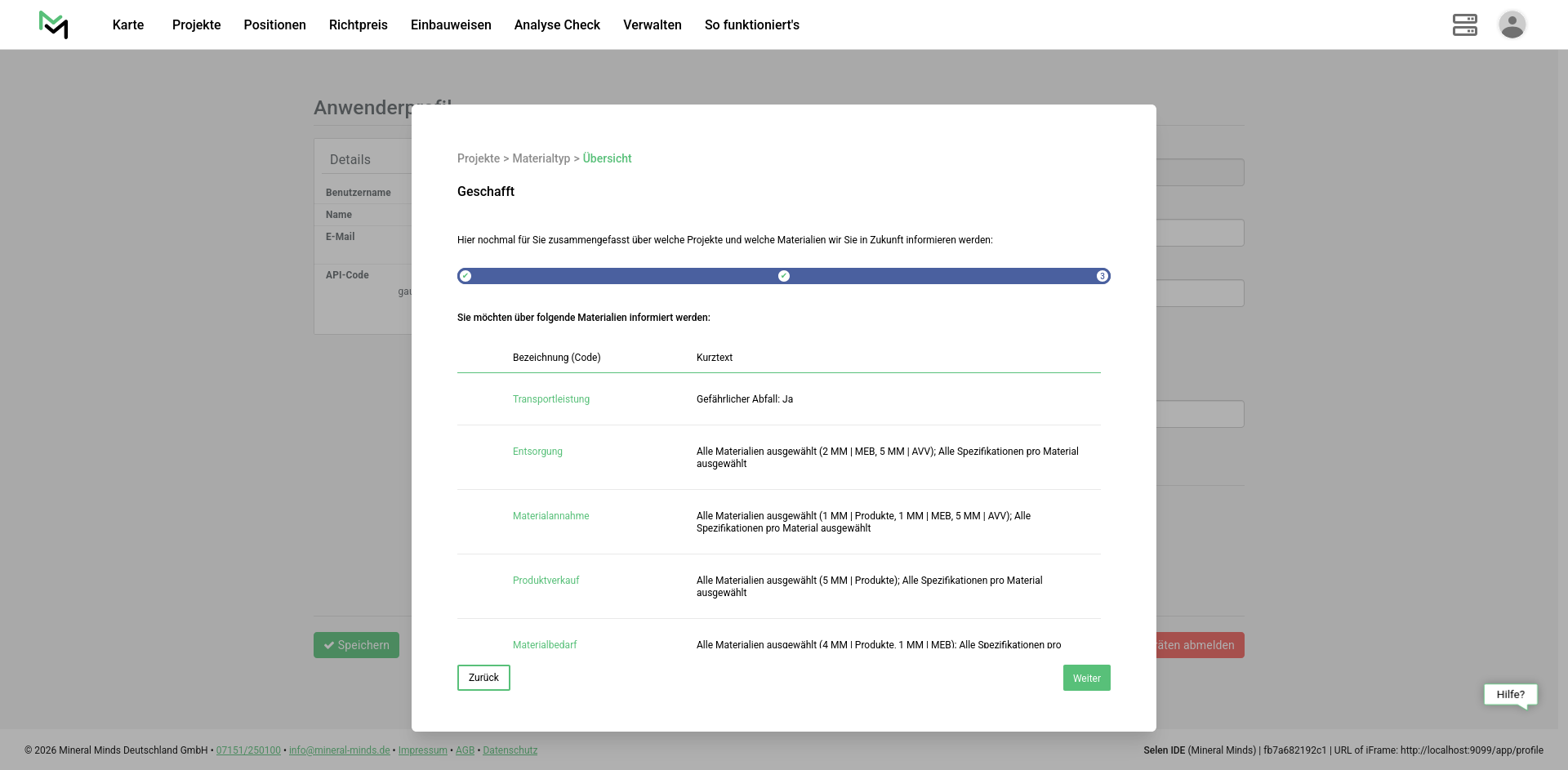The height and width of the screenshot is (770, 1568).
Task: Open the Materialannahme entry
Action: click(551, 516)
